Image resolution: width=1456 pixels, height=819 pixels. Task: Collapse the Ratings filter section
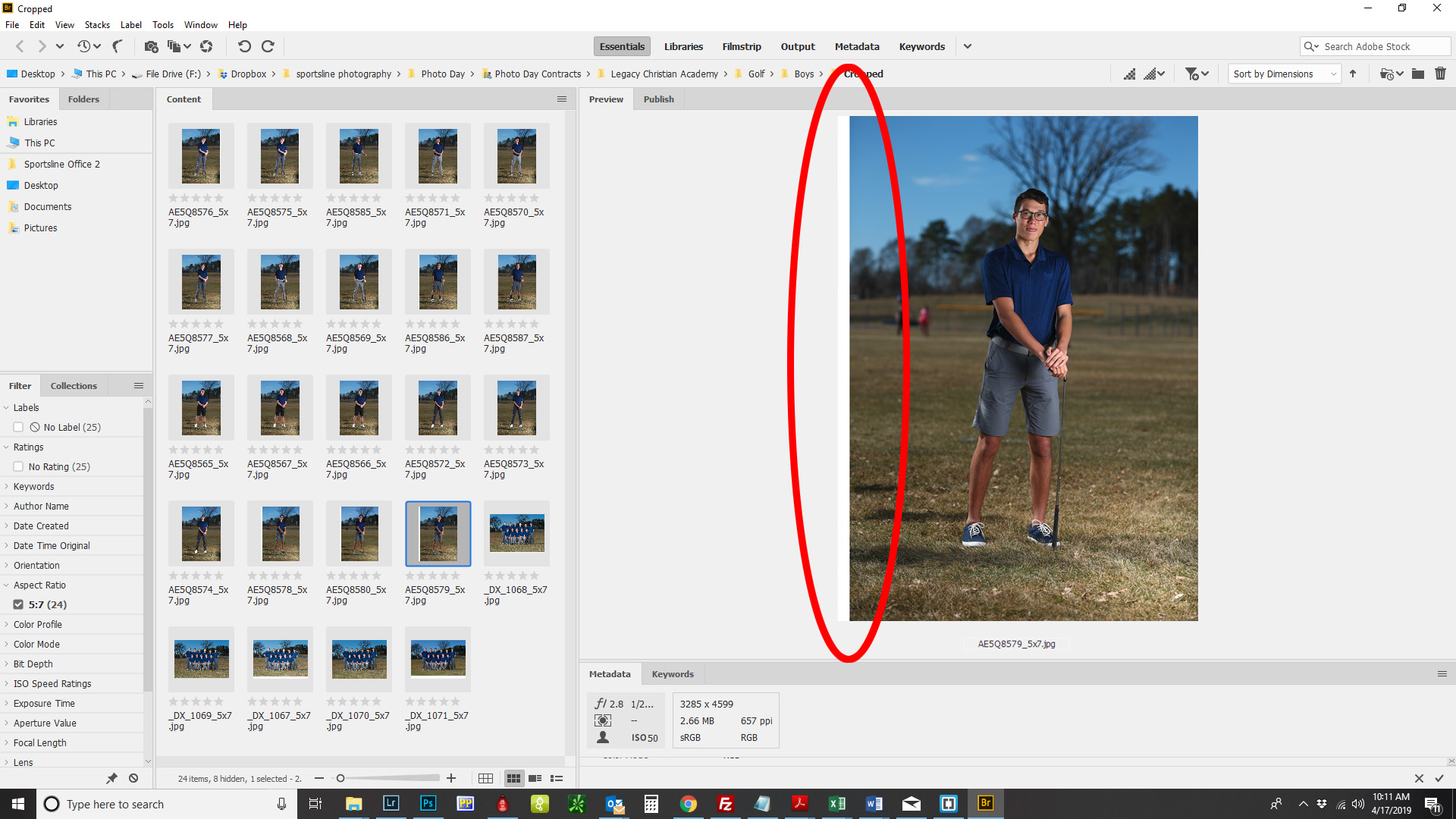7,447
